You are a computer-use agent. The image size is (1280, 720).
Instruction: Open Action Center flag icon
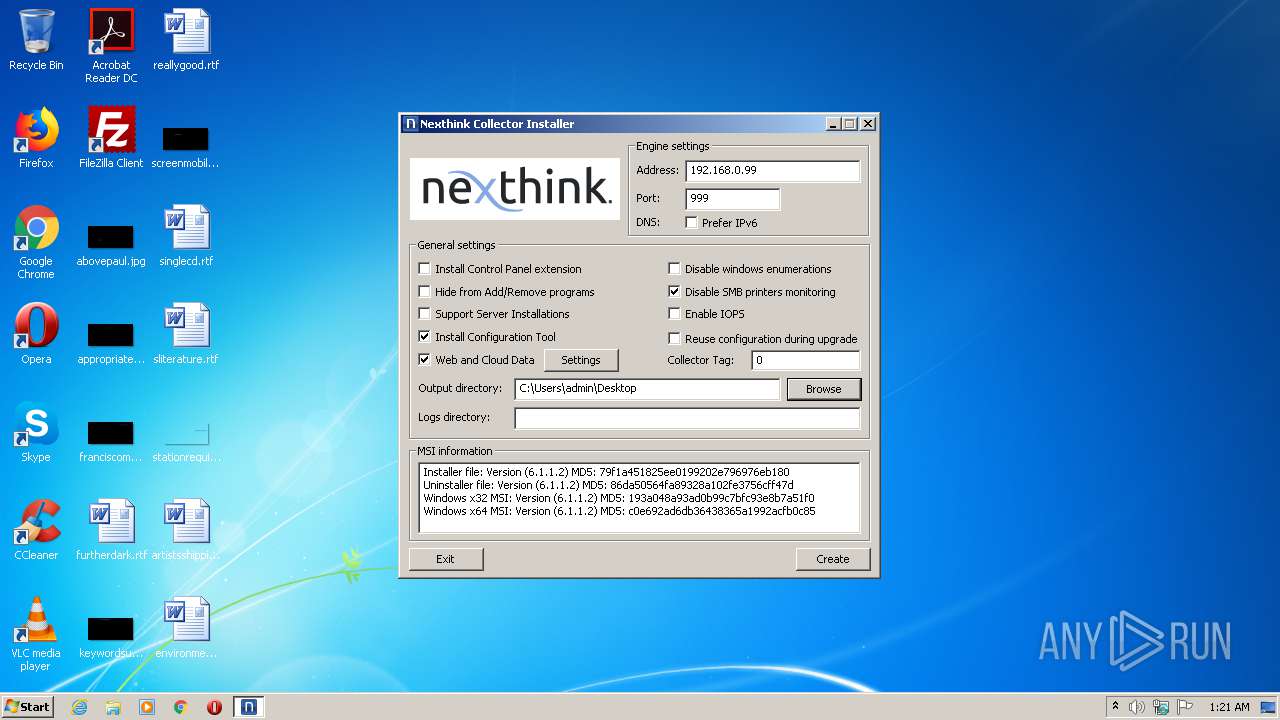[1185, 707]
